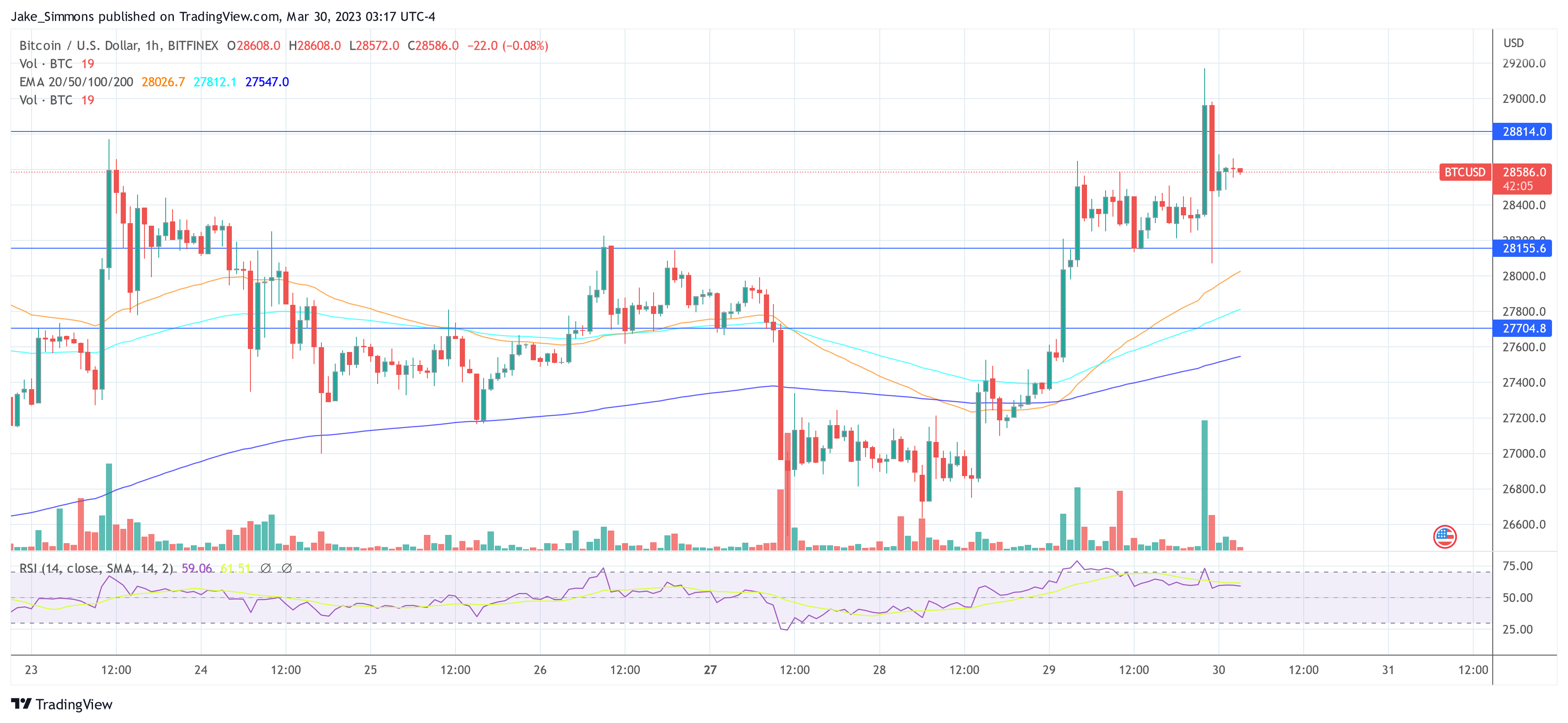This screenshot has height=723, width=1568.
Task: Click the date label 23 on time axis
Action: tap(31, 670)
